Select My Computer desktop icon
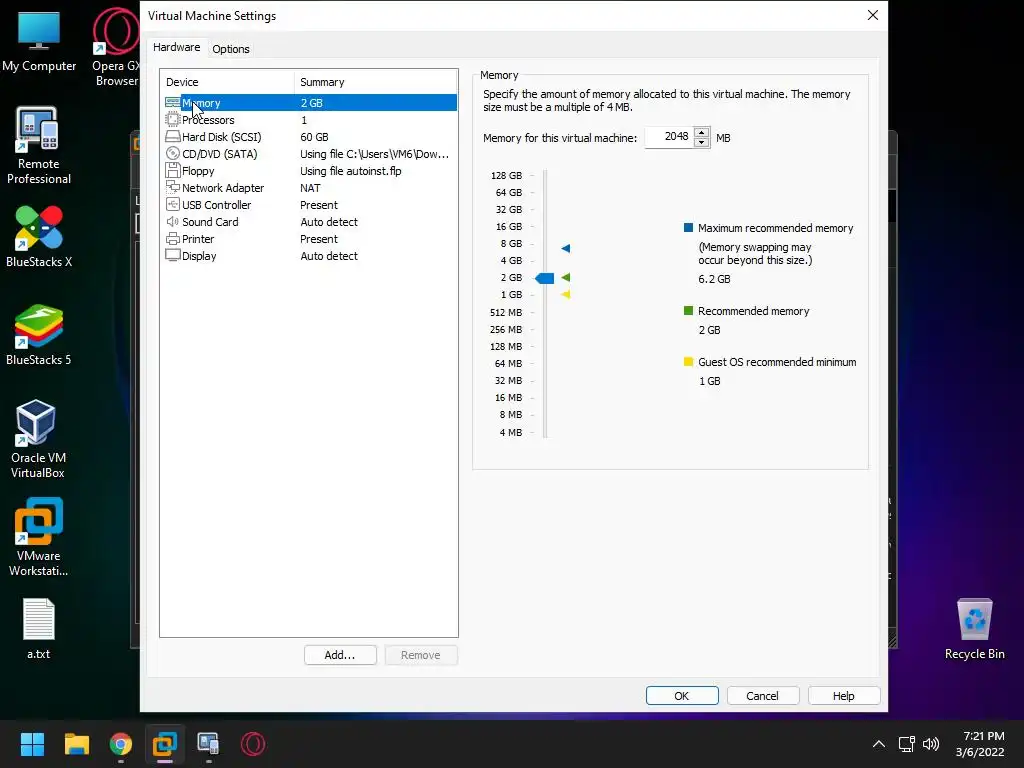Viewport: 1024px width, 768px height. pos(39,42)
